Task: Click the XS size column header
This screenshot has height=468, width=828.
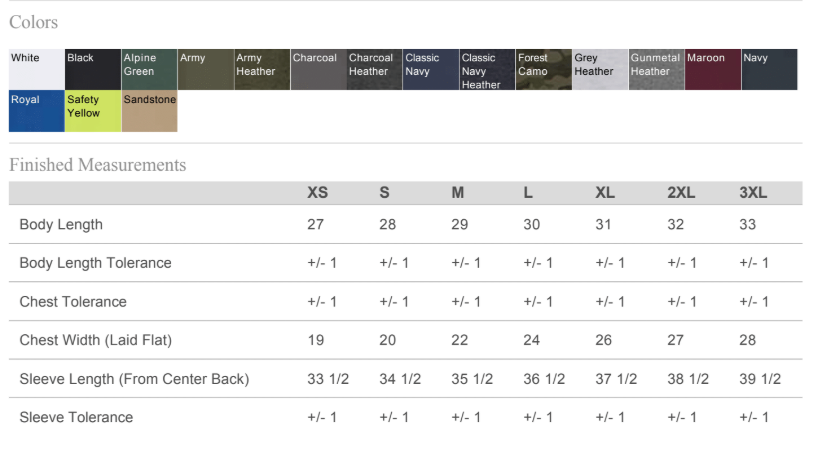Action: 317,193
